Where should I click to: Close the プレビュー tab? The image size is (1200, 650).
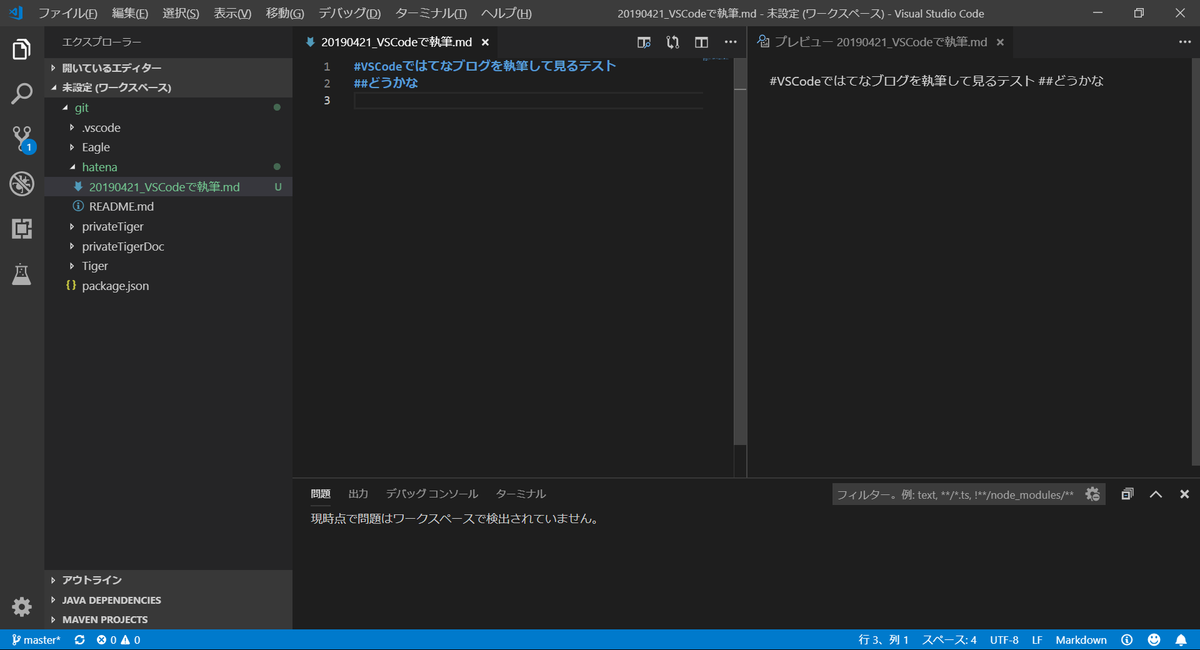(x=1000, y=42)
